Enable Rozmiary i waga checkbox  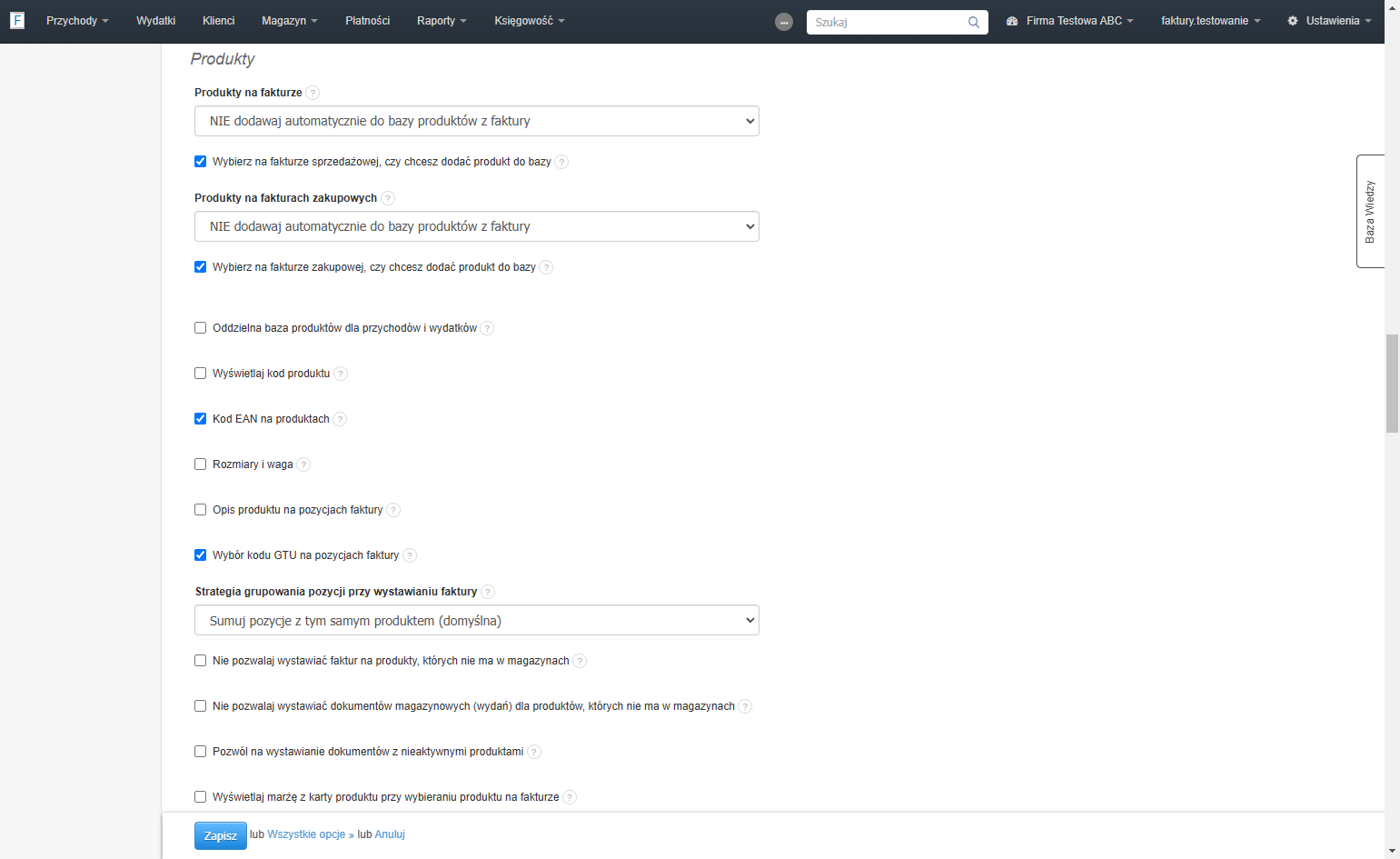point(201,464)
